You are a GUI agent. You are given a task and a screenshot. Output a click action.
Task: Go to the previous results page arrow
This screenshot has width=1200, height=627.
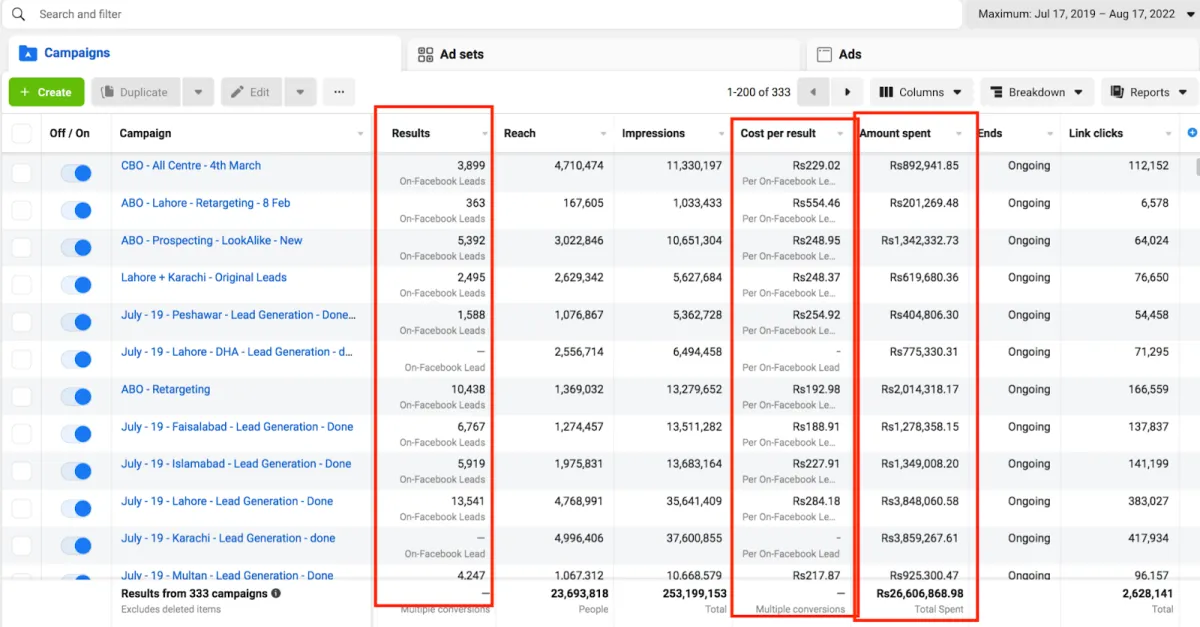tap(813, 92)
